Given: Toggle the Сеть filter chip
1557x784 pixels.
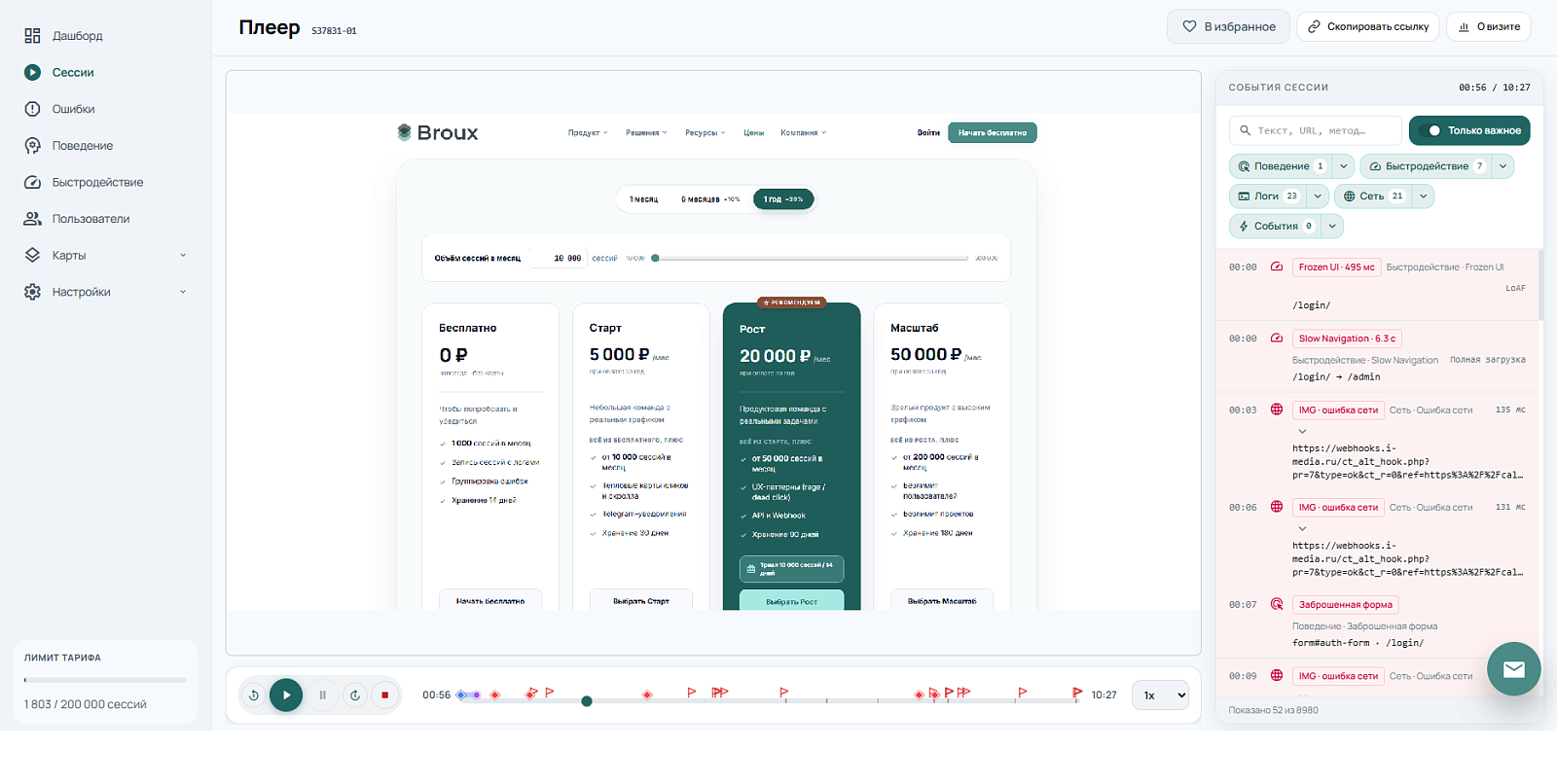Looking at the screenshot, I should coord(1373,196).
